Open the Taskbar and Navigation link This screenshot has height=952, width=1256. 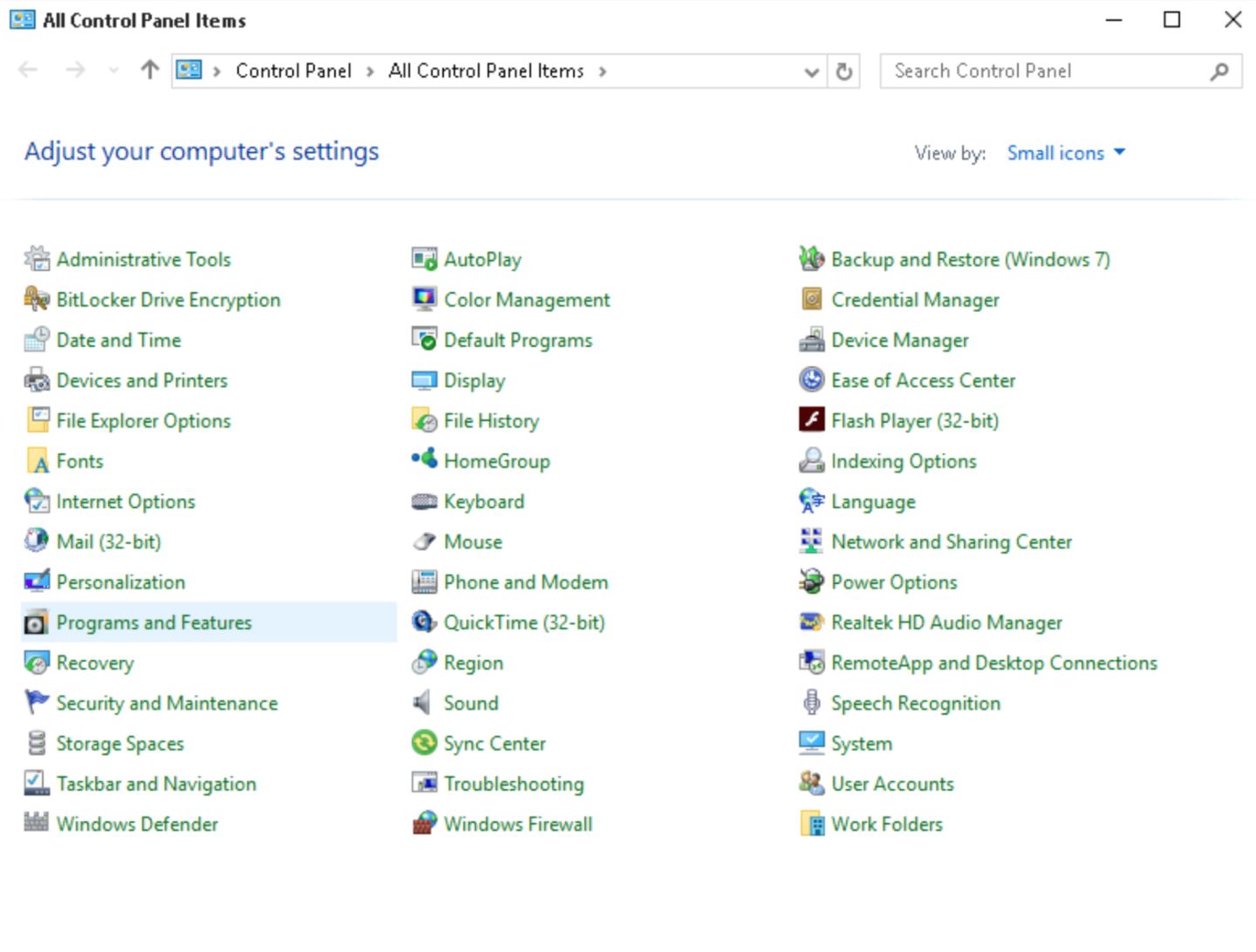point(157,784)
